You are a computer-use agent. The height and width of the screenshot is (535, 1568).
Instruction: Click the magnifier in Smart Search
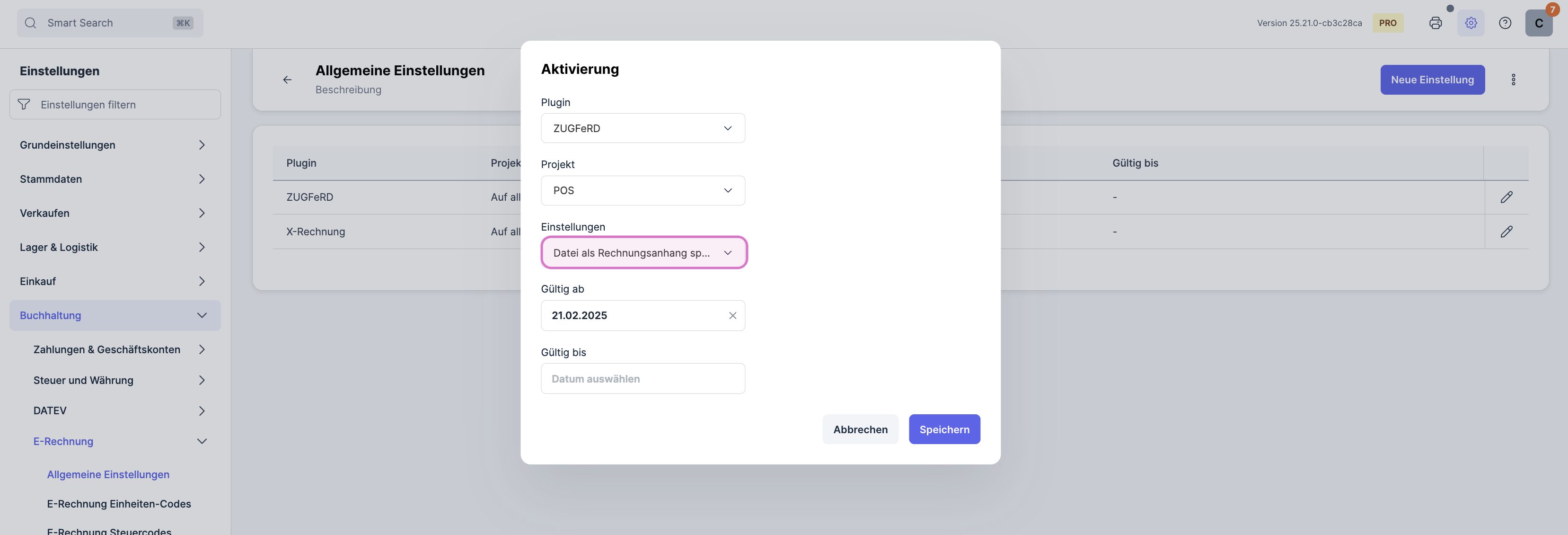(x=30, y=23)
